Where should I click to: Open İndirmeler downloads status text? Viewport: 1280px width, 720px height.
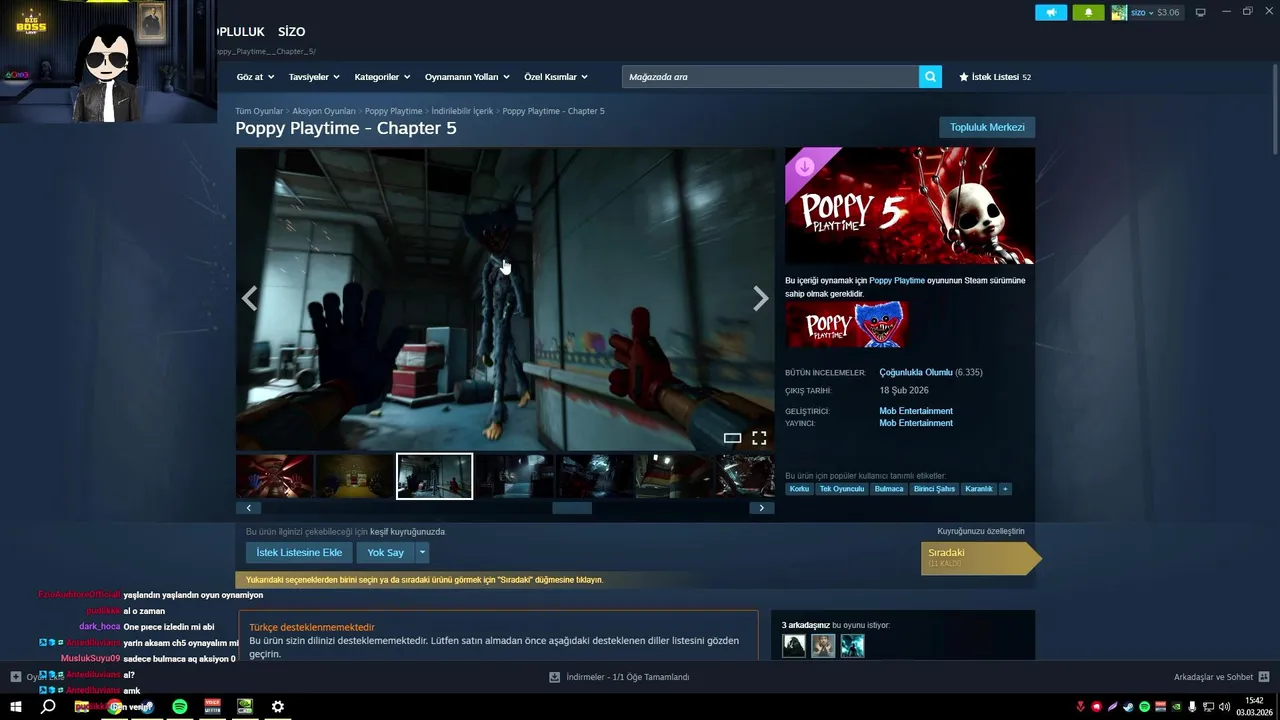(627, 677)
